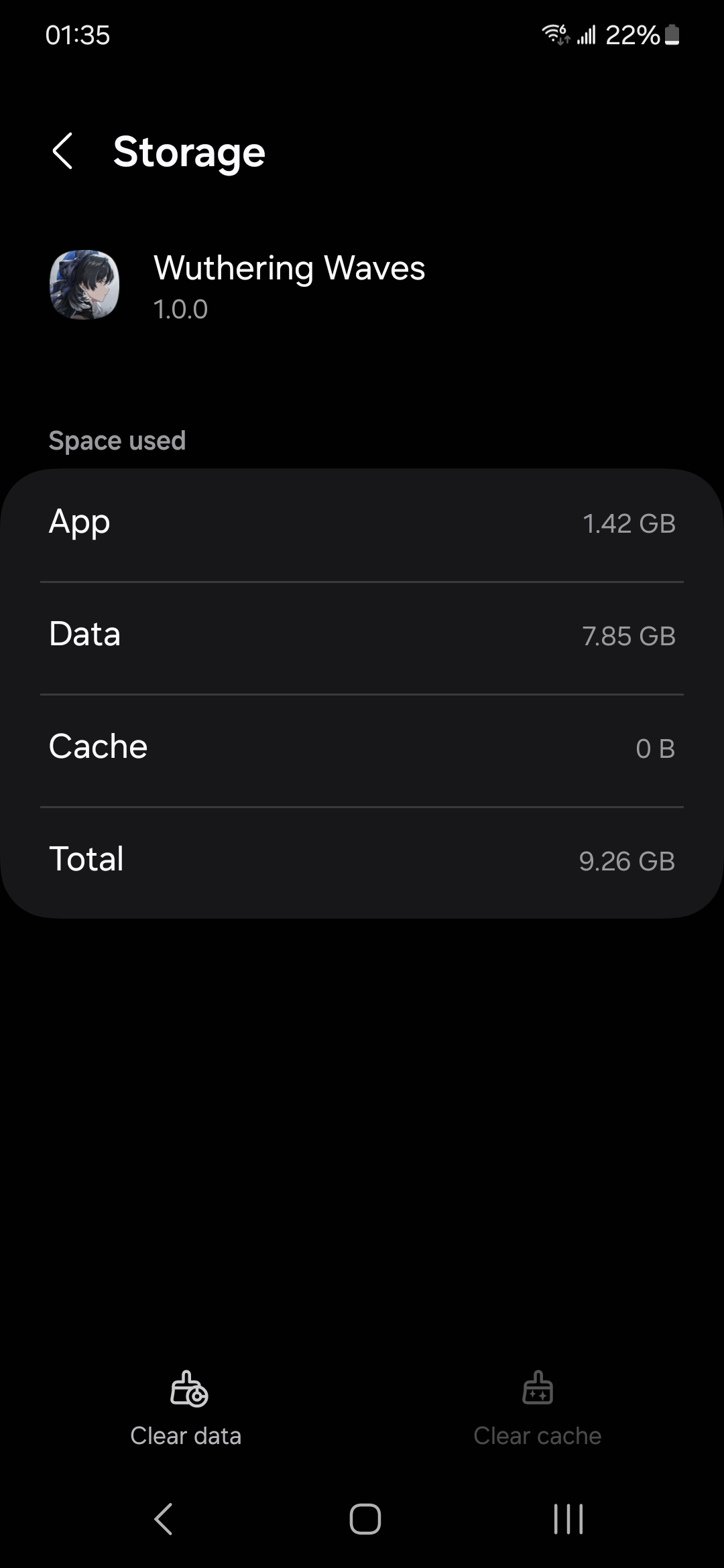Tap the Clear cache broom icon
The width and height of the screenshot is (724, 1568).
click(x=537, y=1388)
